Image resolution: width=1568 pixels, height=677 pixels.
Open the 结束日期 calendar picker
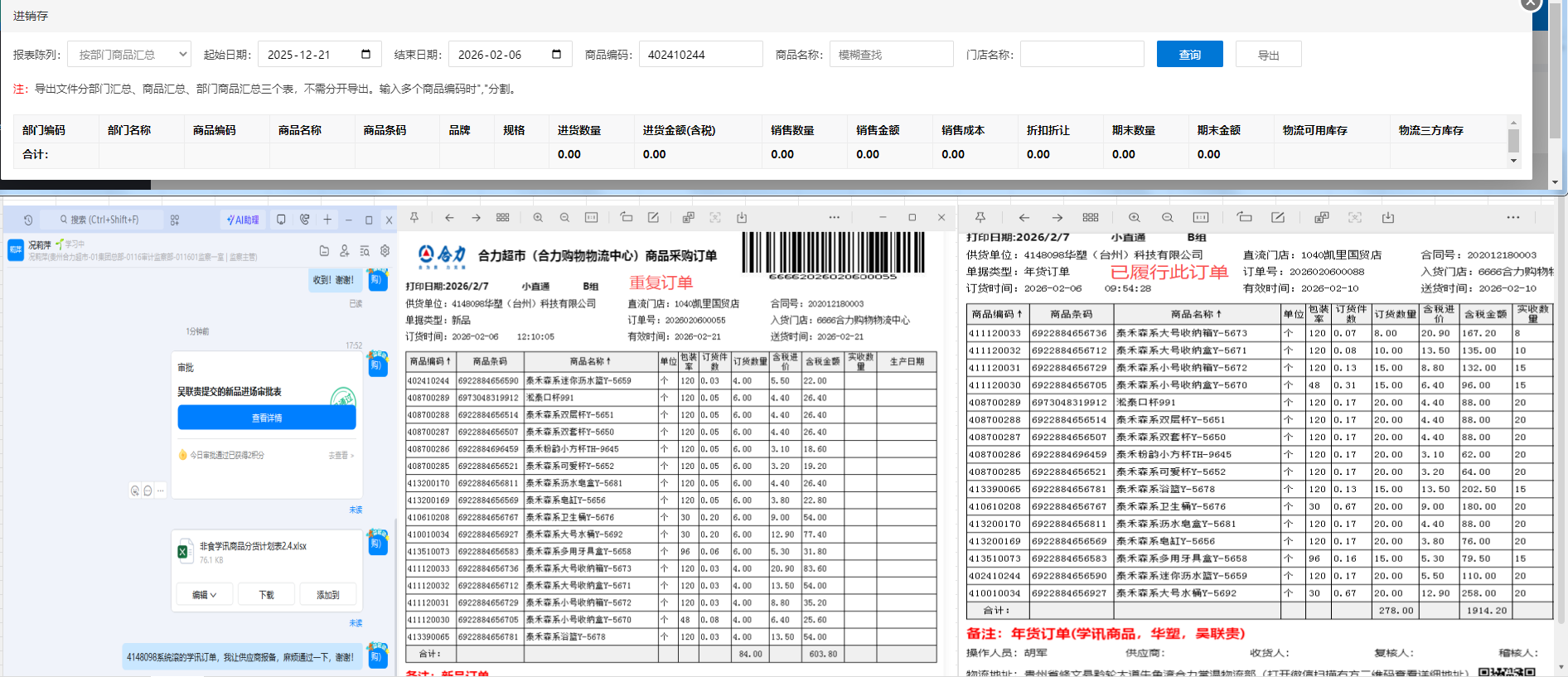click(x=556, y=55)
